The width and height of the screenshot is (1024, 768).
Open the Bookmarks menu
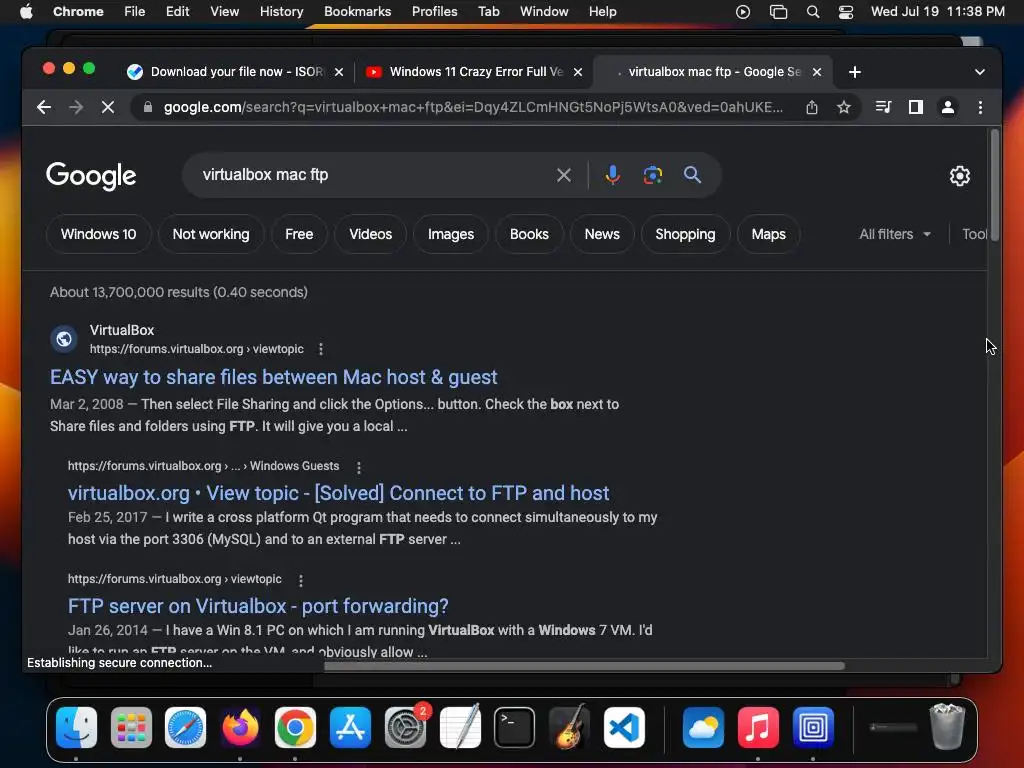(x=357, y=12)
